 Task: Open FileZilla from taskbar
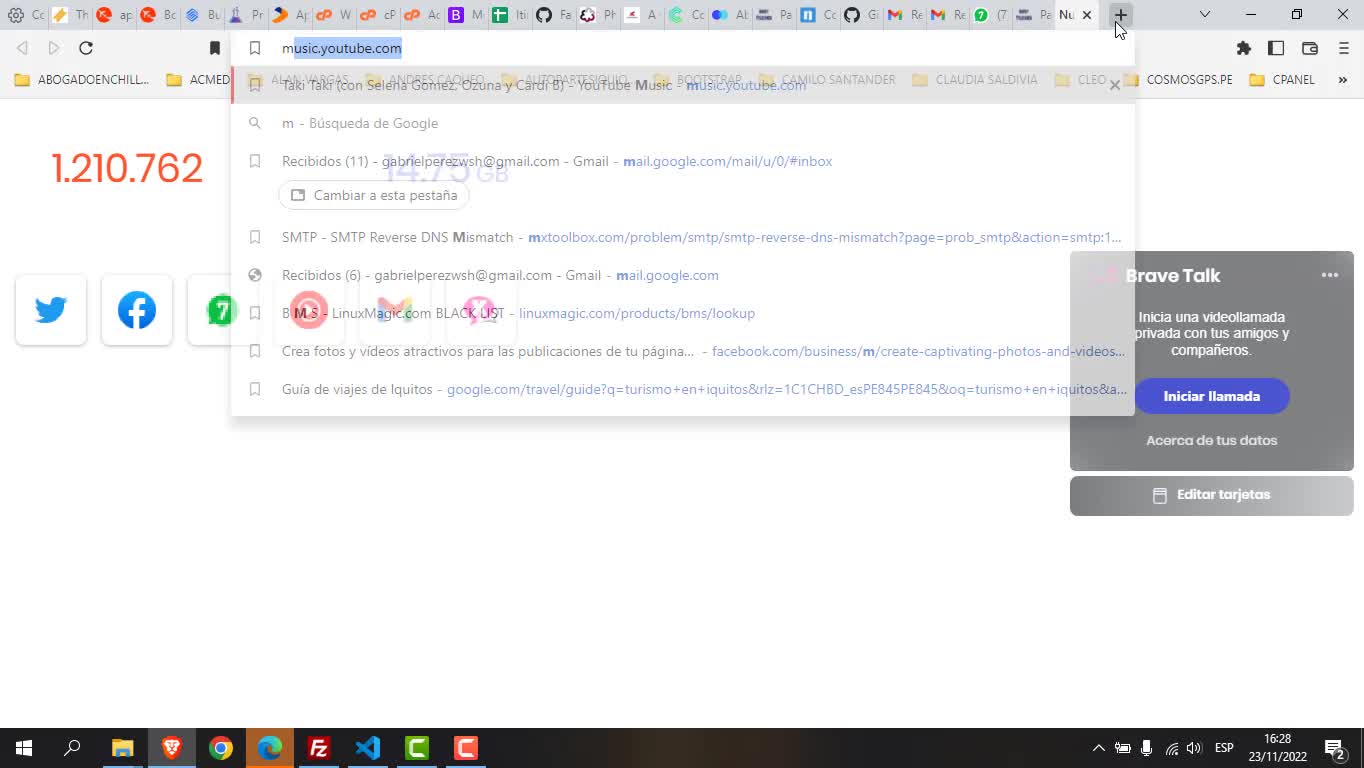319,748
